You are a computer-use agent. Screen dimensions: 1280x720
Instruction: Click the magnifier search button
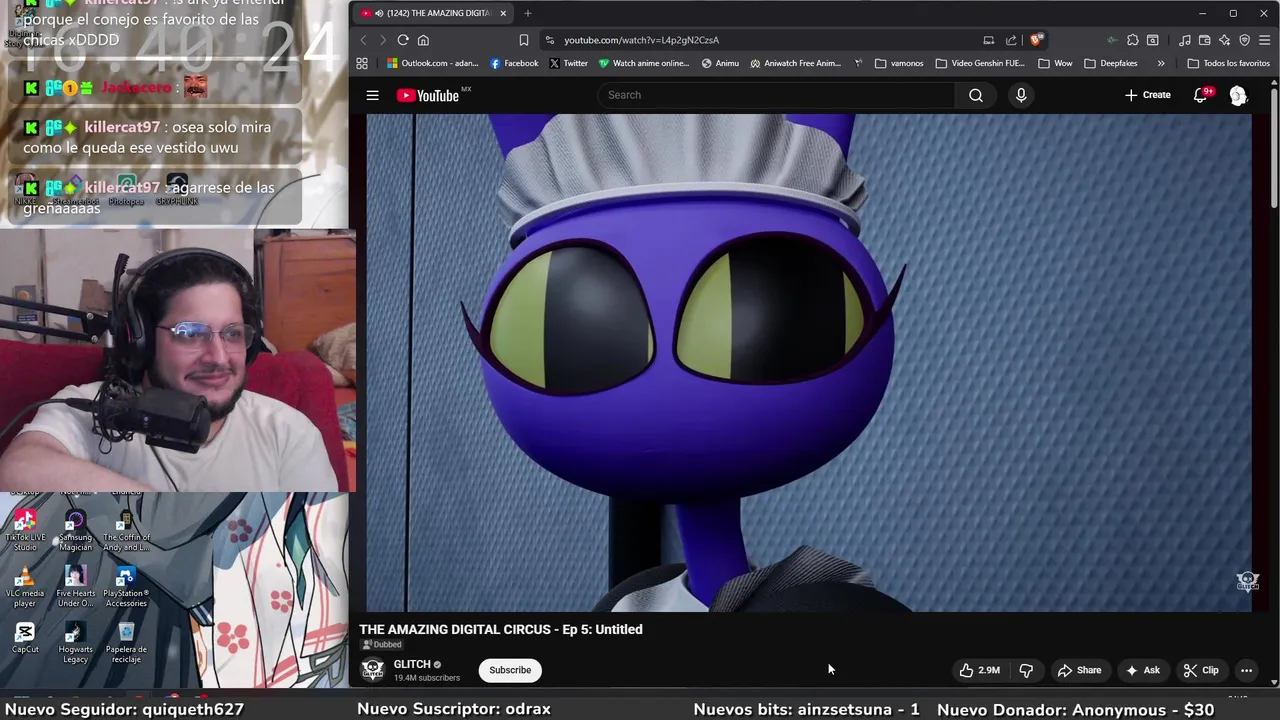[976, 95]
